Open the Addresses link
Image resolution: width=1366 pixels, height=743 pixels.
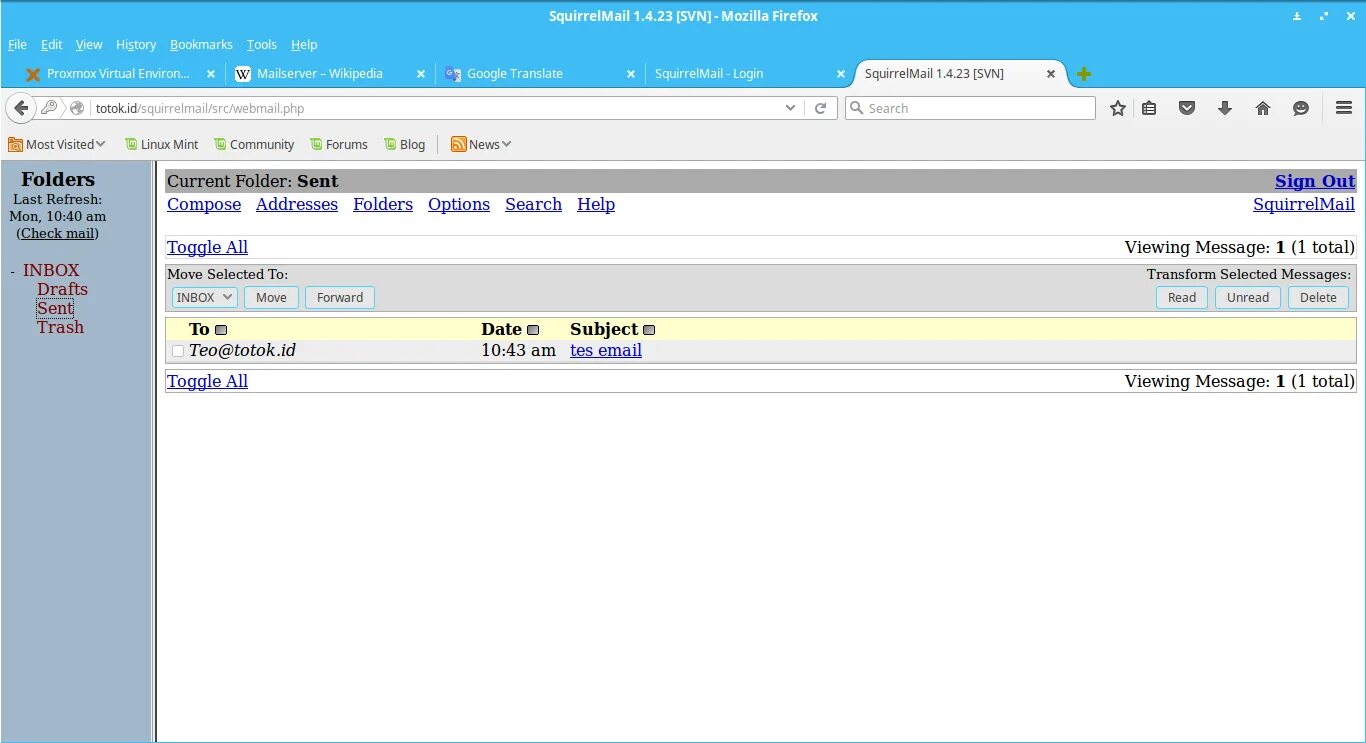click(x=297, y=204)
